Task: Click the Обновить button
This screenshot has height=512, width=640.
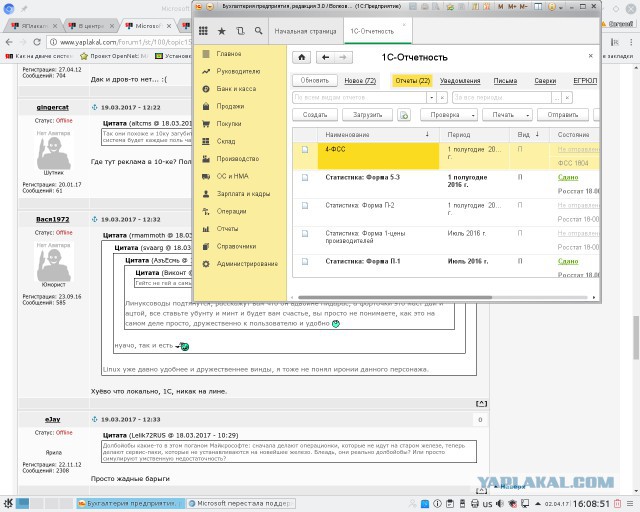Action: tap(315, 80)
